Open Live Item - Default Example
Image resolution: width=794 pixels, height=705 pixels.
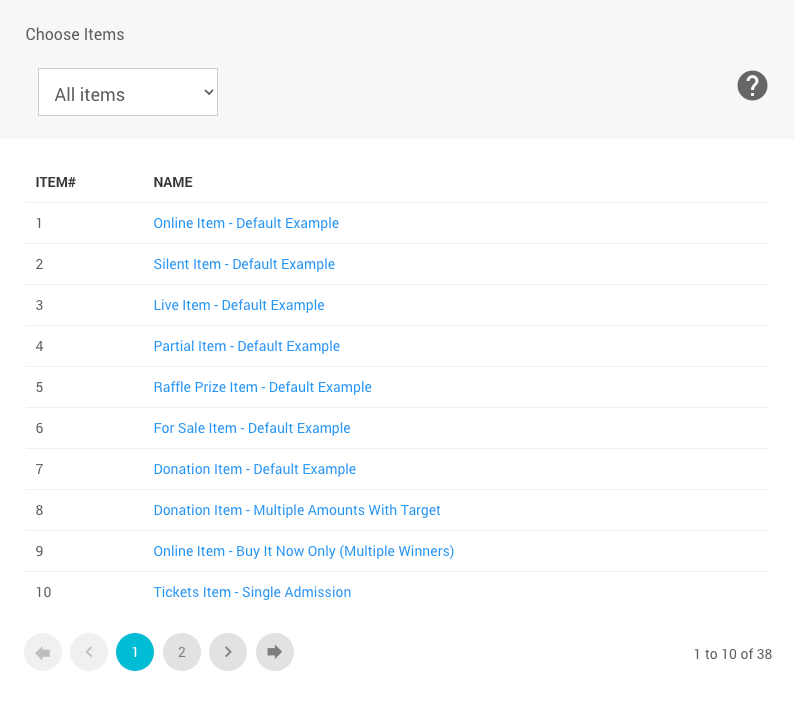239,305
